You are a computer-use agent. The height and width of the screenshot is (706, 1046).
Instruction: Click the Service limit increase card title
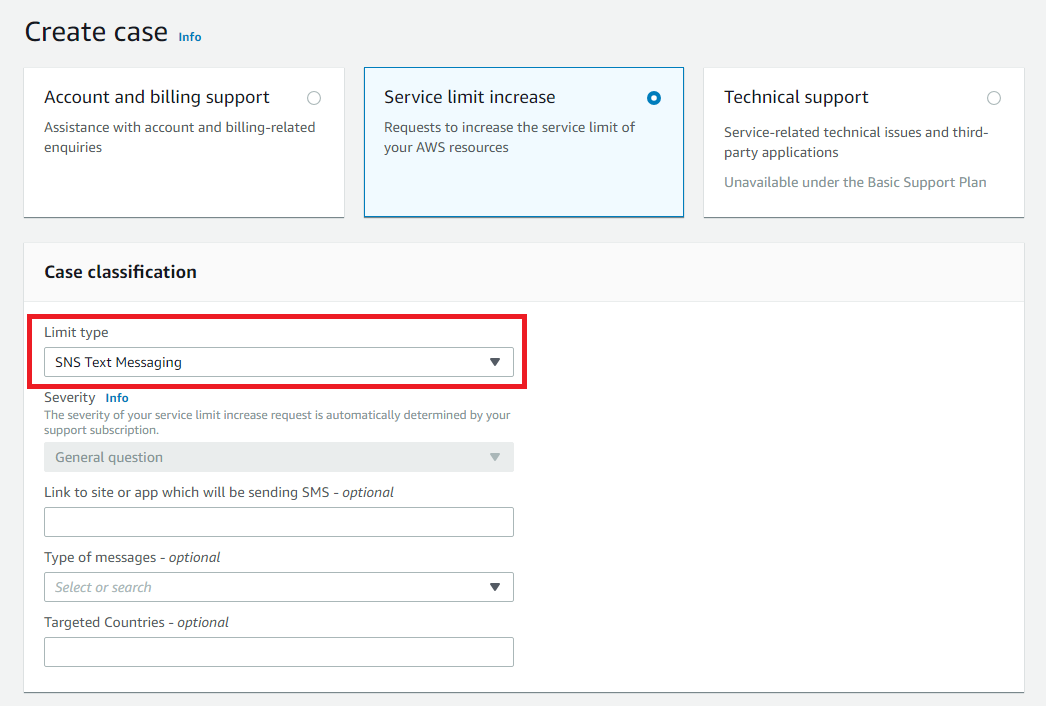pos(470,97)
